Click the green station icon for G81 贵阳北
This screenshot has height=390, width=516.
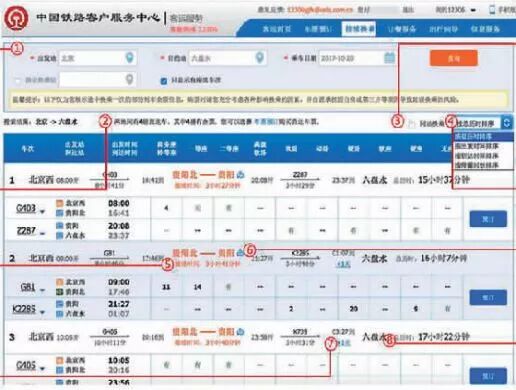pos(59,292)
